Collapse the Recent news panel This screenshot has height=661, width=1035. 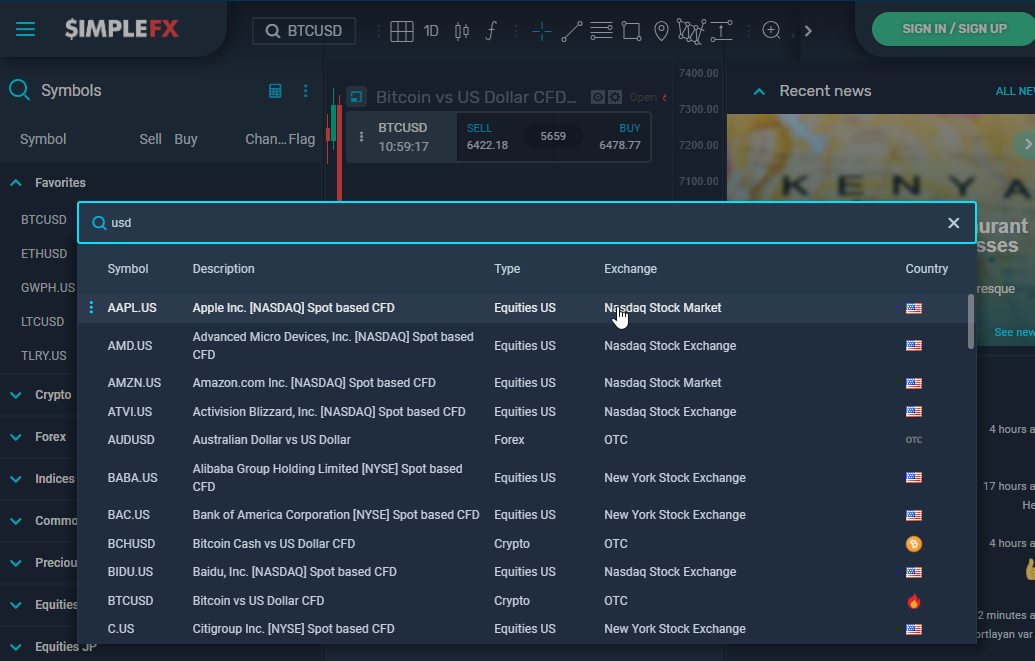coord(759,91)
